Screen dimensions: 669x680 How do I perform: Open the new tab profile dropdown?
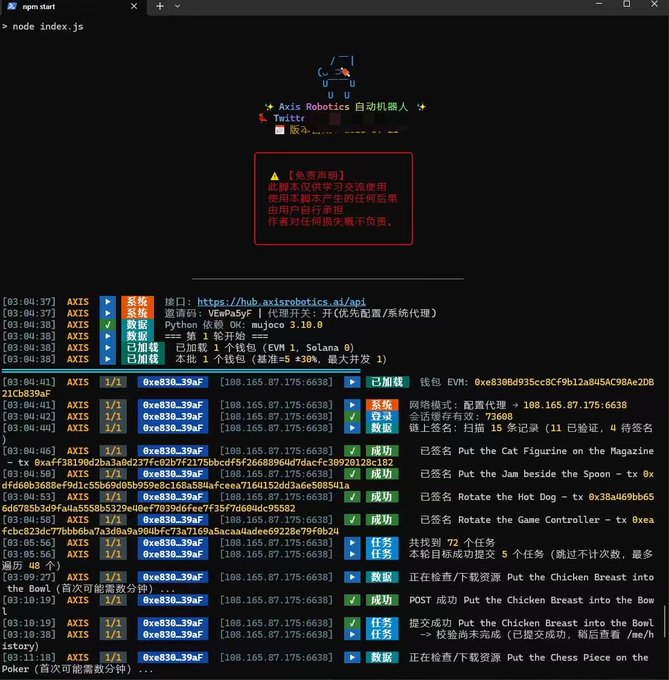click(177, 6)
